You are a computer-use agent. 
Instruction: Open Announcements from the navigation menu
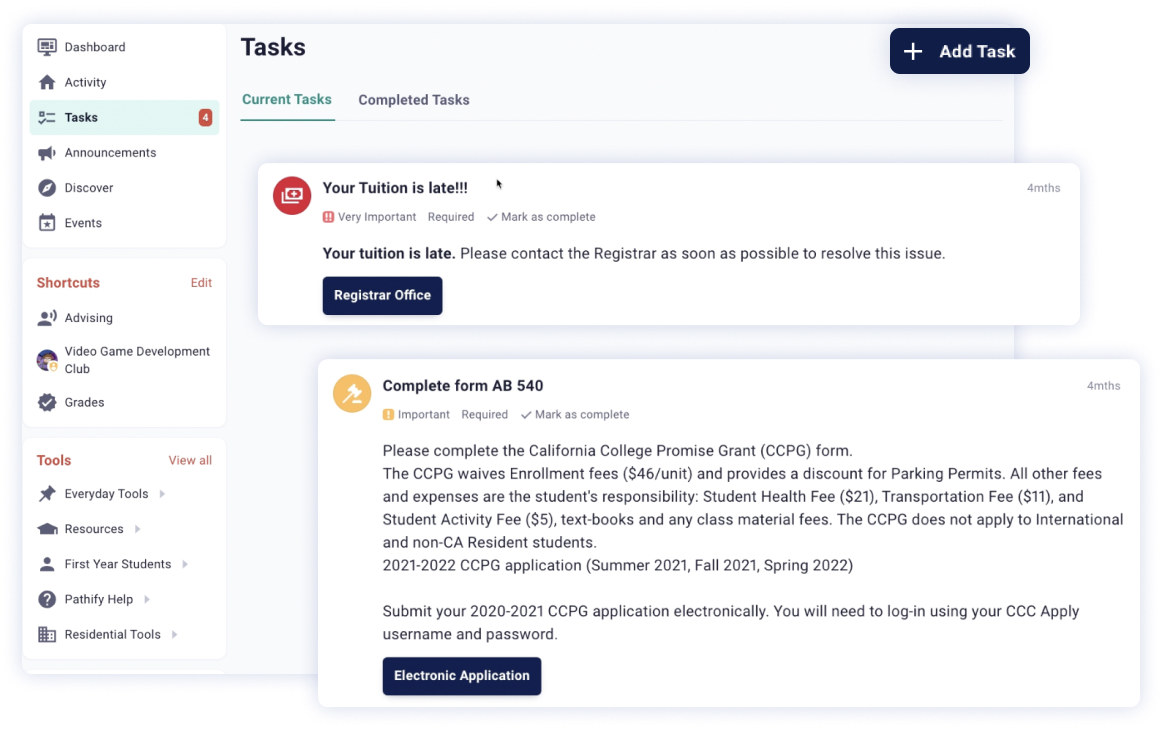pos(110,152)
